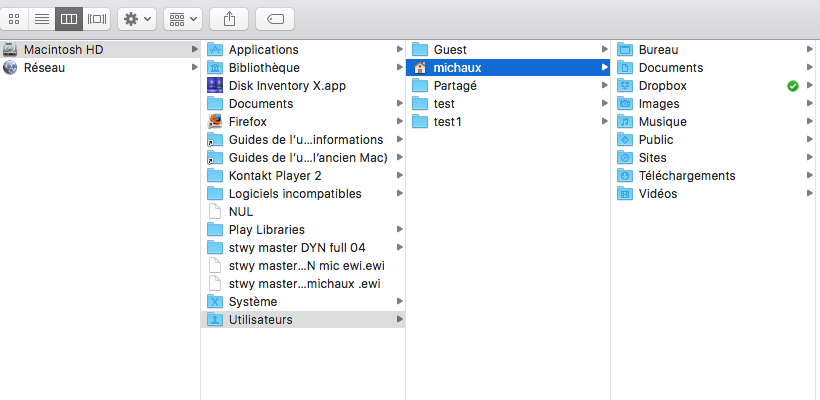The width and height of the screenshot is (820, 400).
Task: Select the Macintosh HD drive
Action: tap(63, 50)
